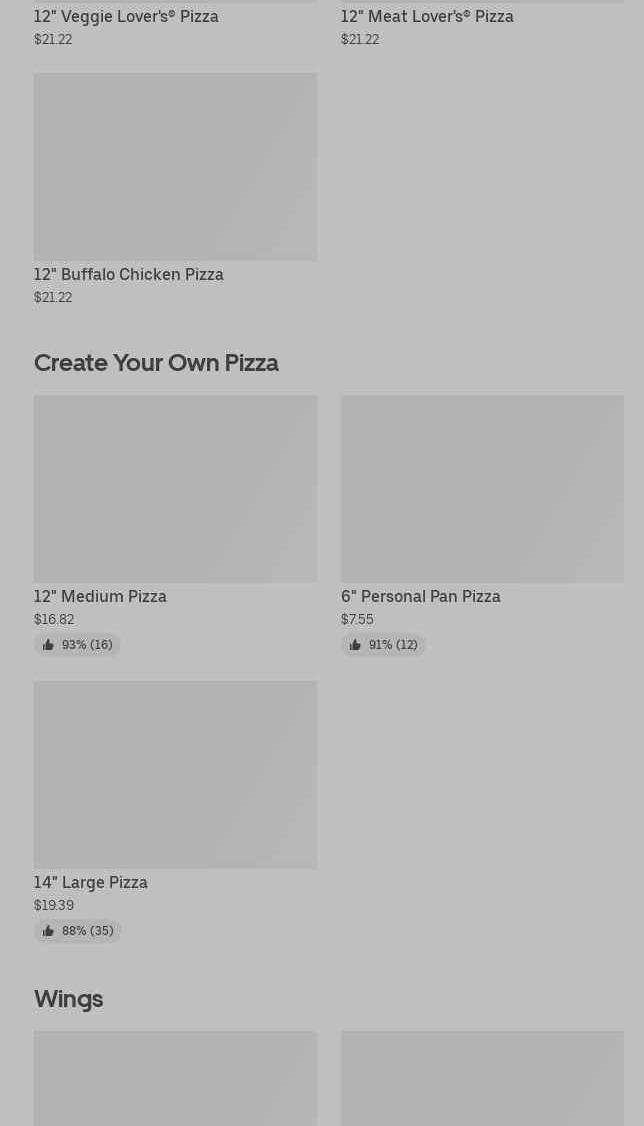The width and height of the screenshot is (644, 1126).
Task: Open 12" Medium Pizza image
Action: point(175,488)
